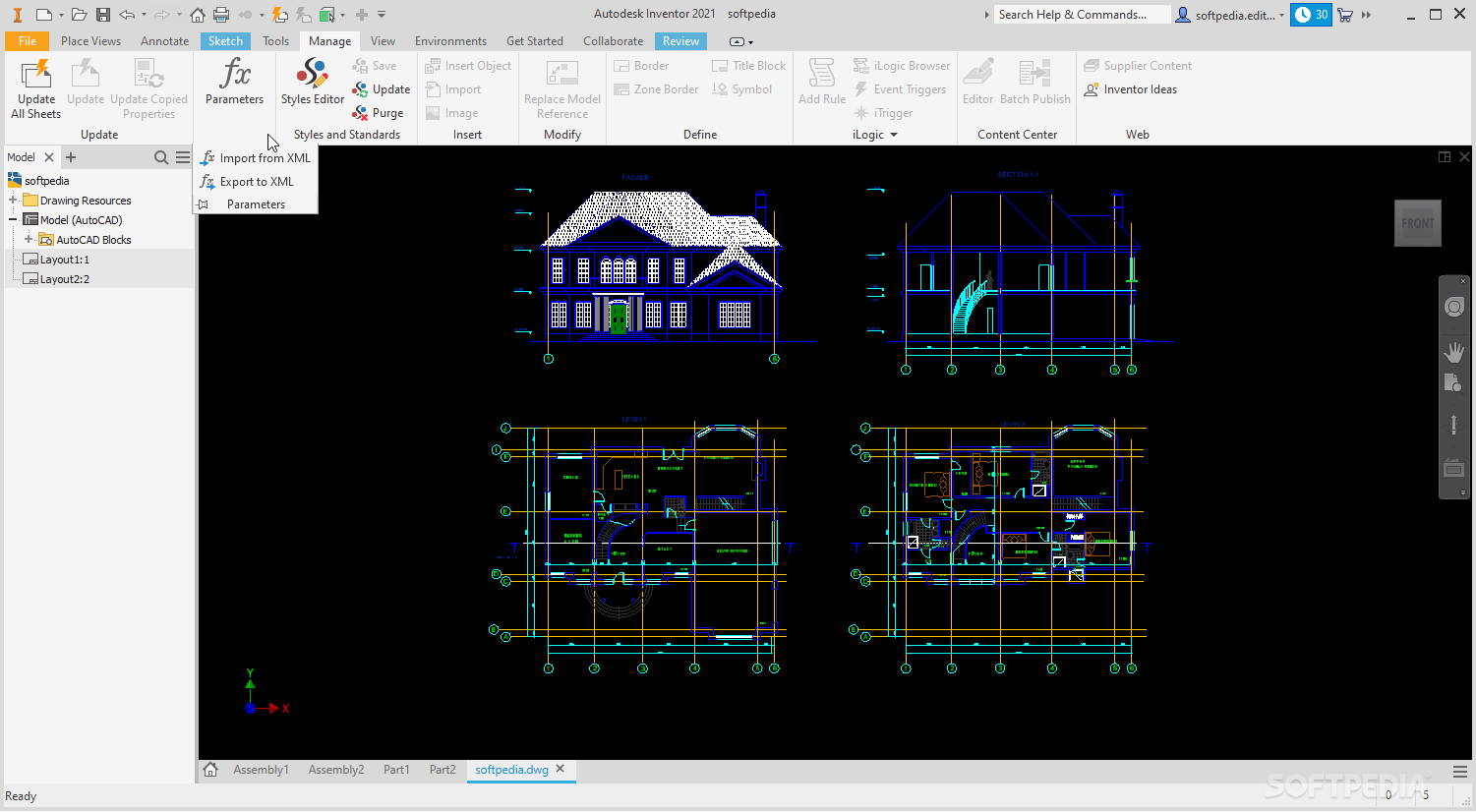Click the Orbit tool in navigation bar
The width and height of the screenshot is (1476, 812).
1454,426
